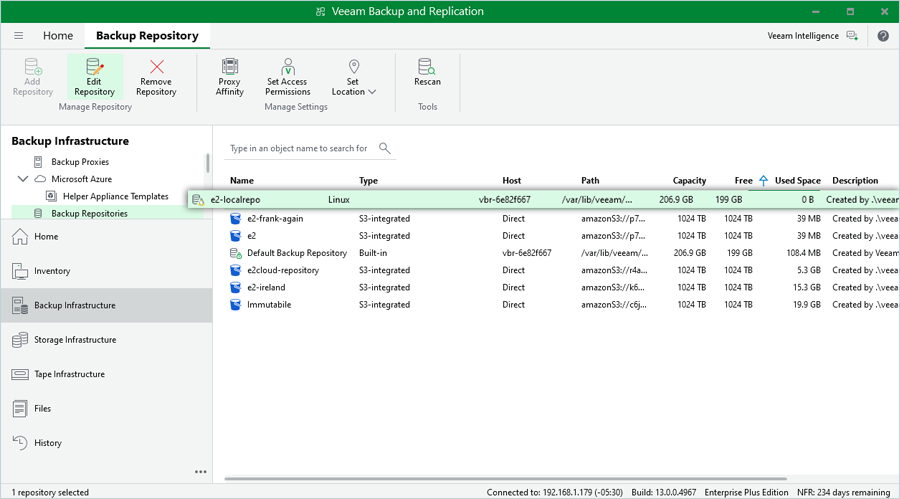Open the Storage Infrastructure view
This screenshot has height=499, width=900.
(x=75, y=340)
